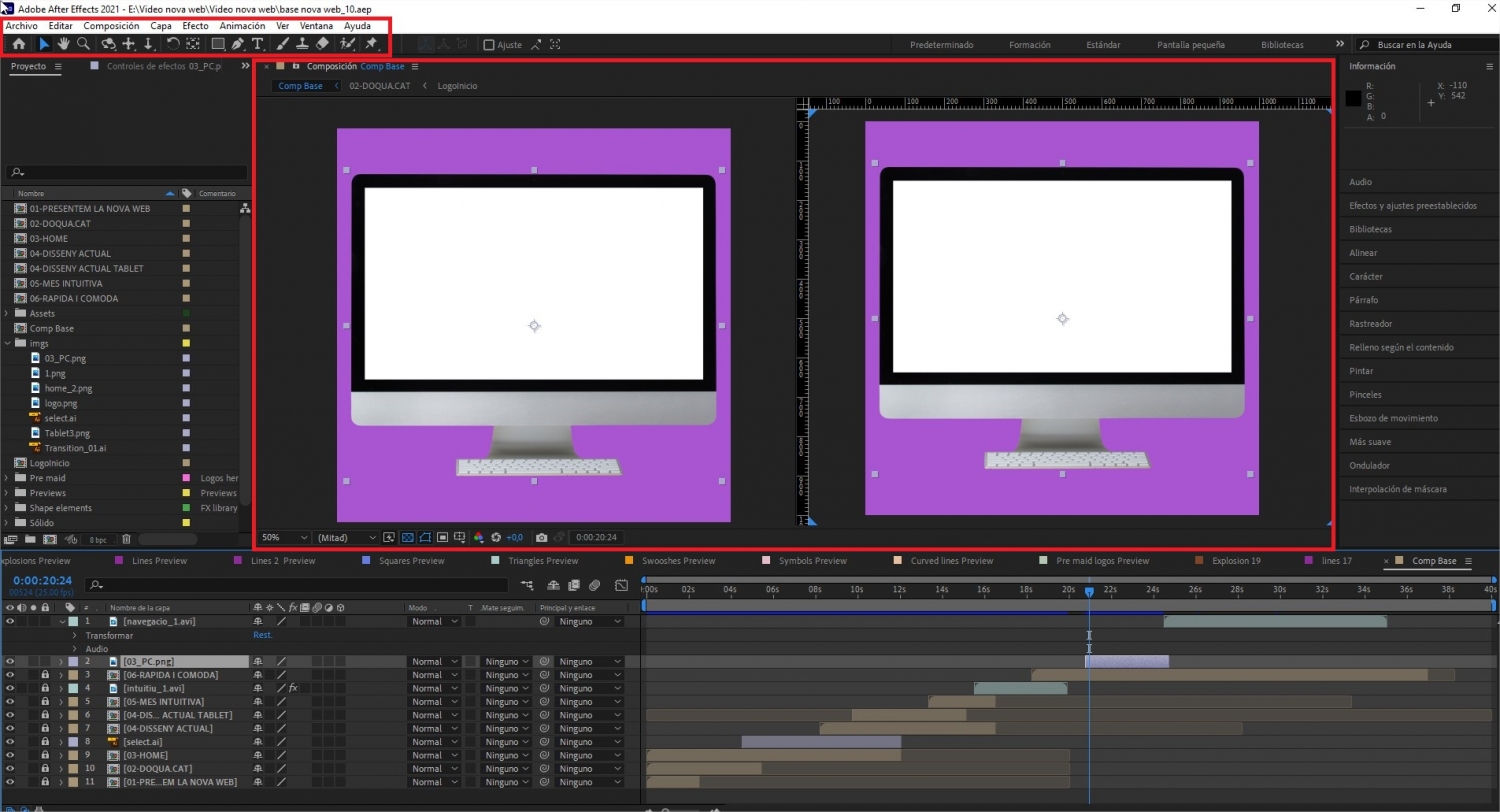
Task: Collapse the imgs folder in project panel
Action: (8, 343)
